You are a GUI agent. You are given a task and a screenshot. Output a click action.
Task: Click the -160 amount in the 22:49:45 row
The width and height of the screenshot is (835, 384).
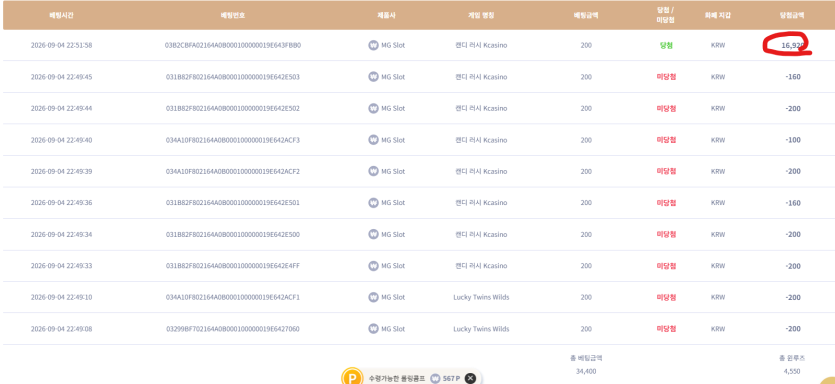click(x=792, y=77)
